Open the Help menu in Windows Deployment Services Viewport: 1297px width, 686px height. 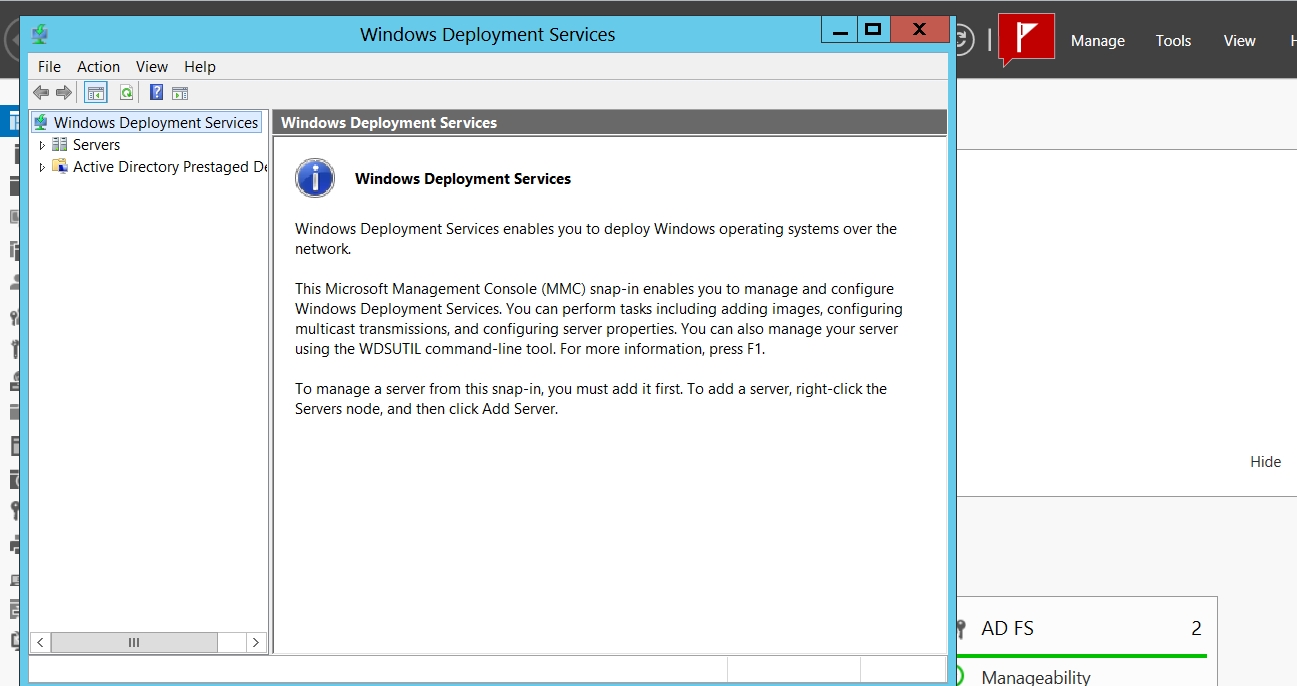[200, 67]
